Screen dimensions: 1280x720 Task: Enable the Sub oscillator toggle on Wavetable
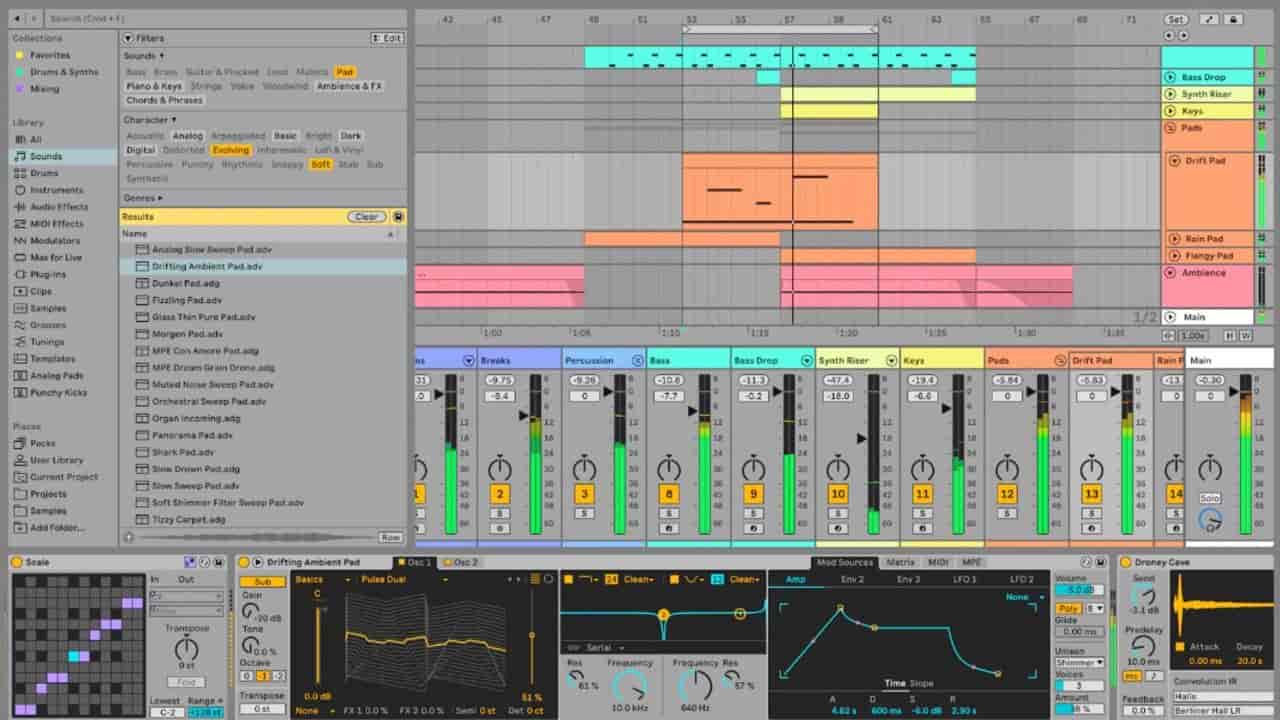263,580
